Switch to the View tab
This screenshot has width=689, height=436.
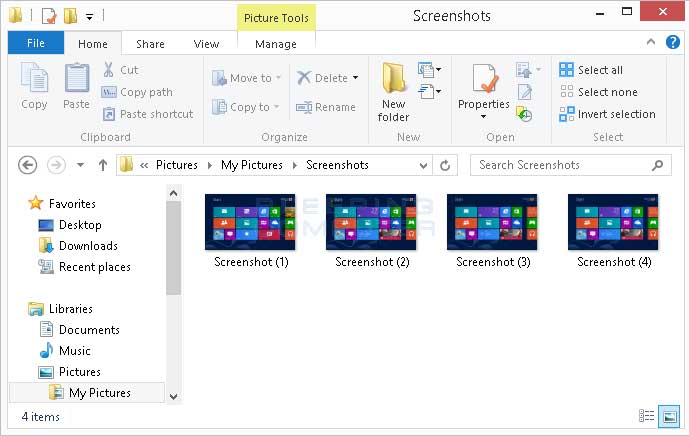click(206, 44)
